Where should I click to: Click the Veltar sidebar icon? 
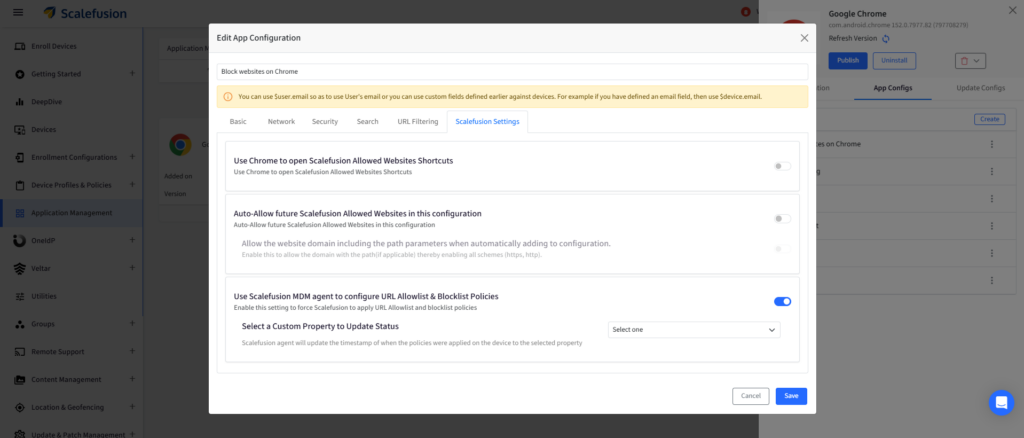(x=20, y=268)
